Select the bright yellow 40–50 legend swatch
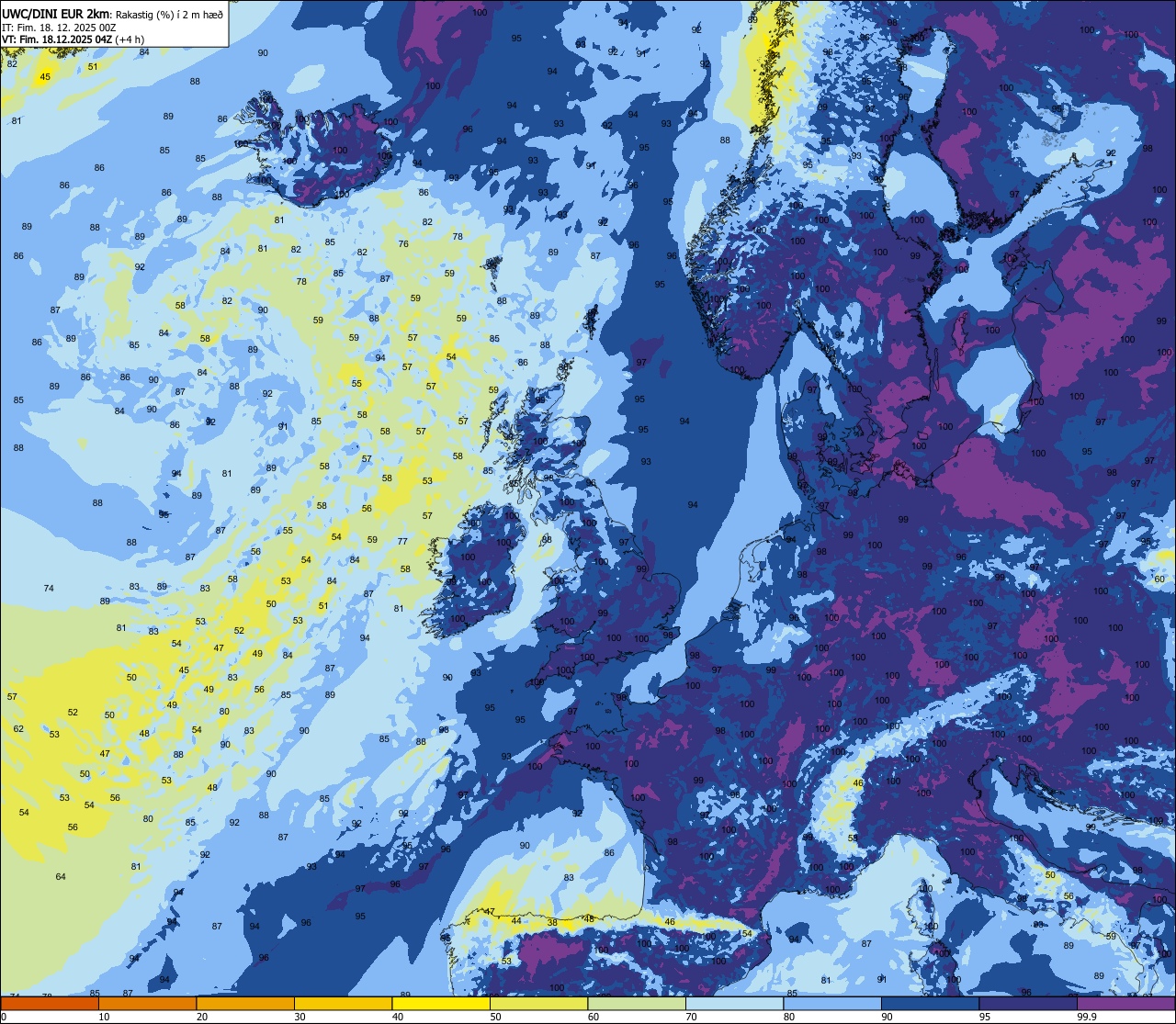 (x=441, y=1003)
